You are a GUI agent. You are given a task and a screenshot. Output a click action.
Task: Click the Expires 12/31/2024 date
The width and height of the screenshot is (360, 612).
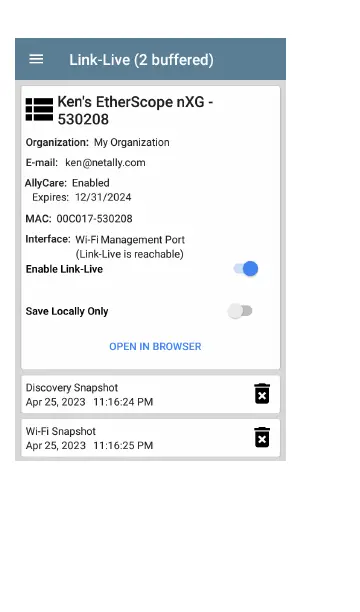point(103,197)
